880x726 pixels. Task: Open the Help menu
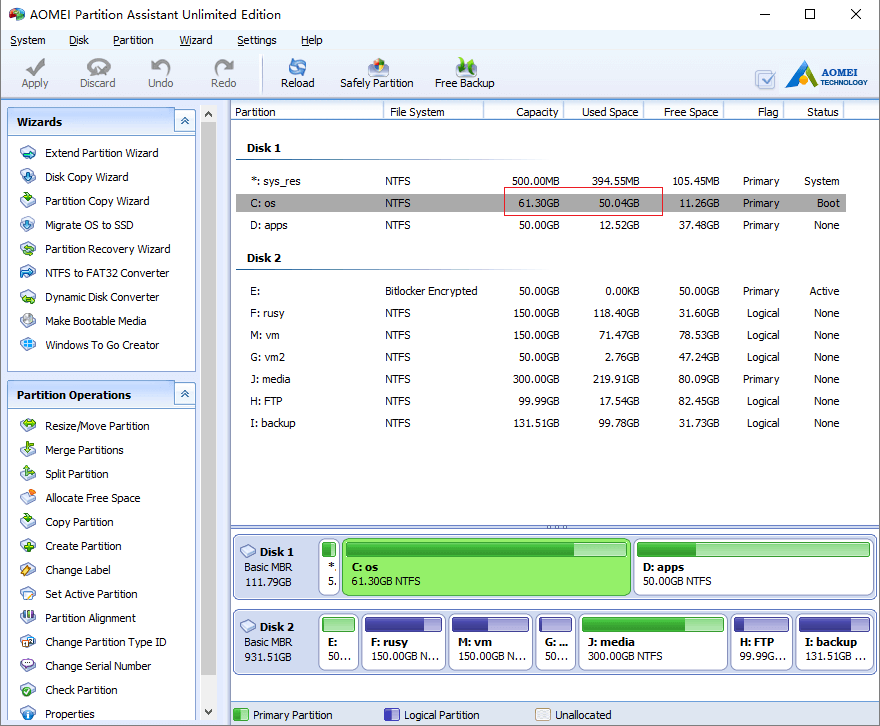tap(311, 40)
